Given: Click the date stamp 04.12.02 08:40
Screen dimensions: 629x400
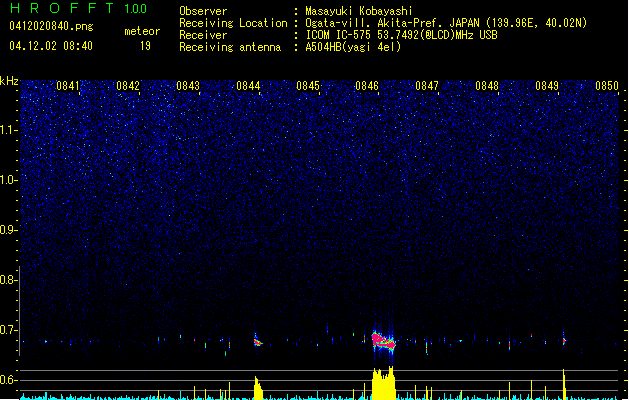Looking at the screenshot, I should (51, 46).
